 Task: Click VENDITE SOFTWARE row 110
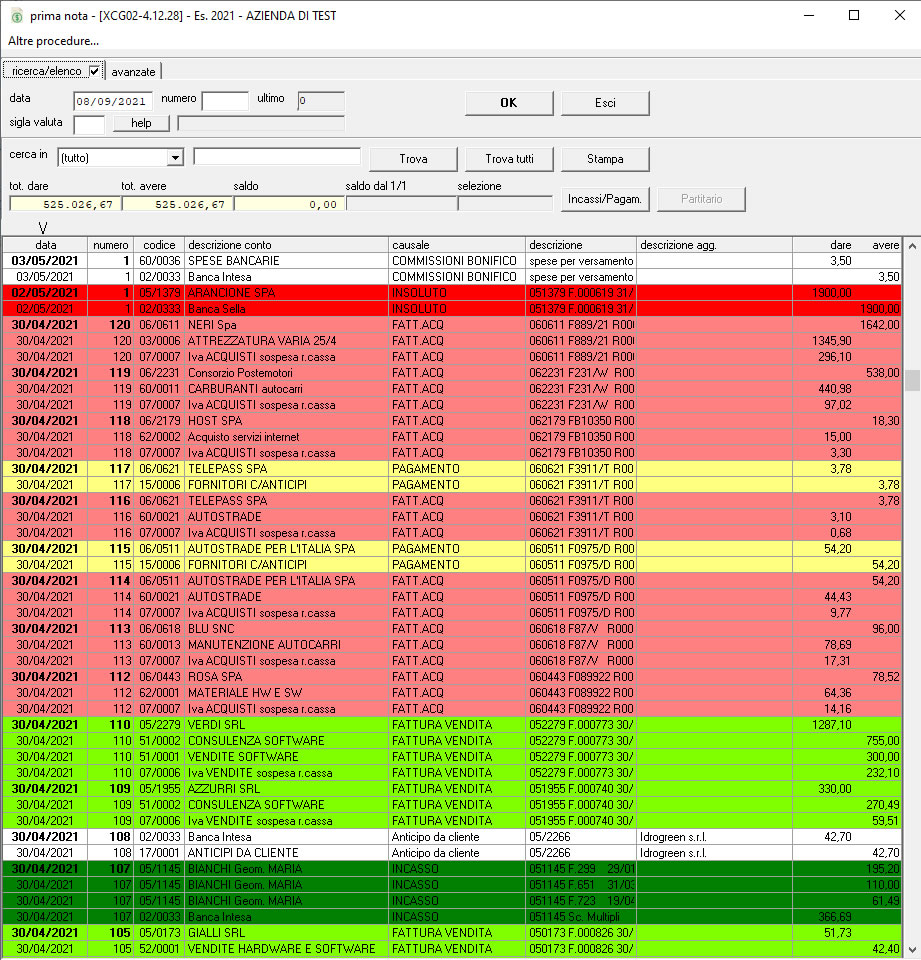[x=452, y=757]
